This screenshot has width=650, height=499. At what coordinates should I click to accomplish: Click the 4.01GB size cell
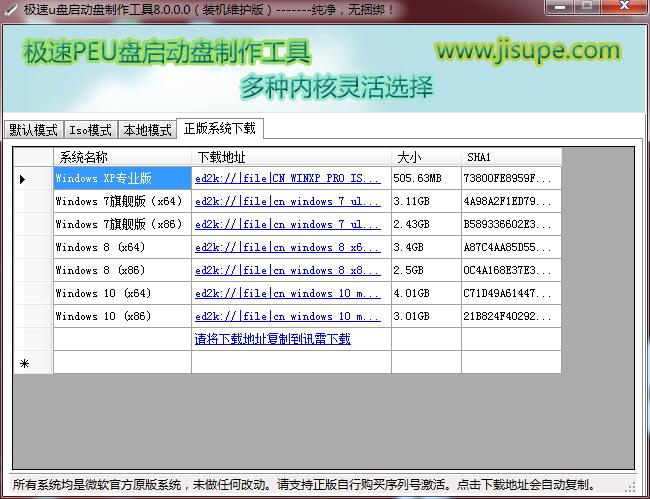click(x=426, y=293)
